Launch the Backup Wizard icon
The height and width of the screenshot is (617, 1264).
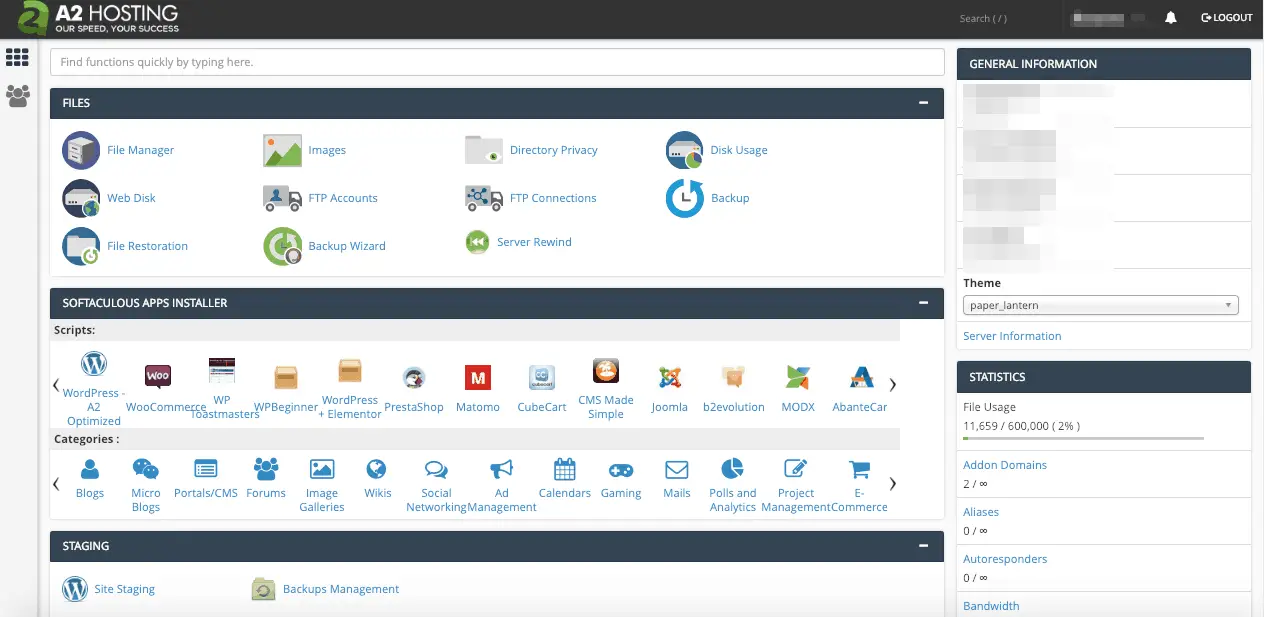point(282,246)
